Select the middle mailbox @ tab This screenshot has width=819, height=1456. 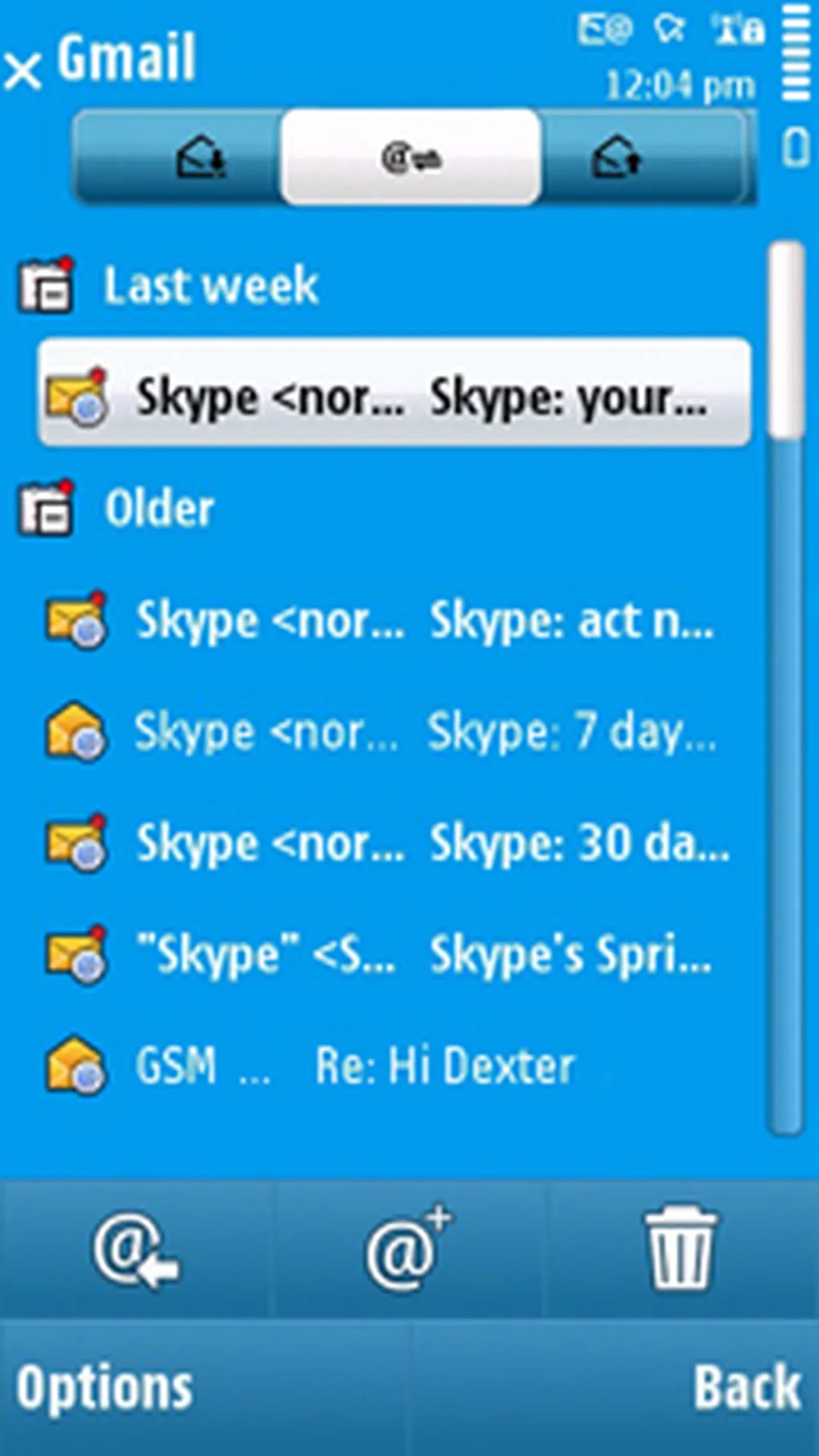click(x=411, y=156)
